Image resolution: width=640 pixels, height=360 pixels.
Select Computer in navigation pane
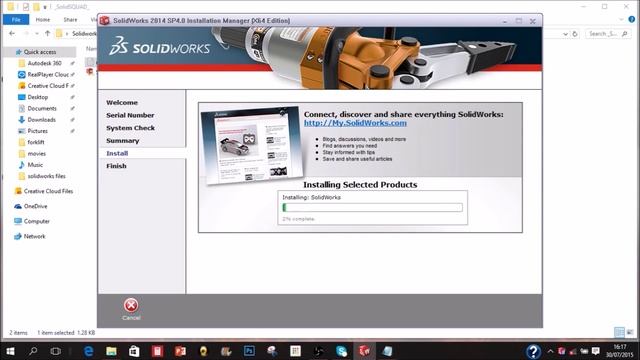[36, 221]
